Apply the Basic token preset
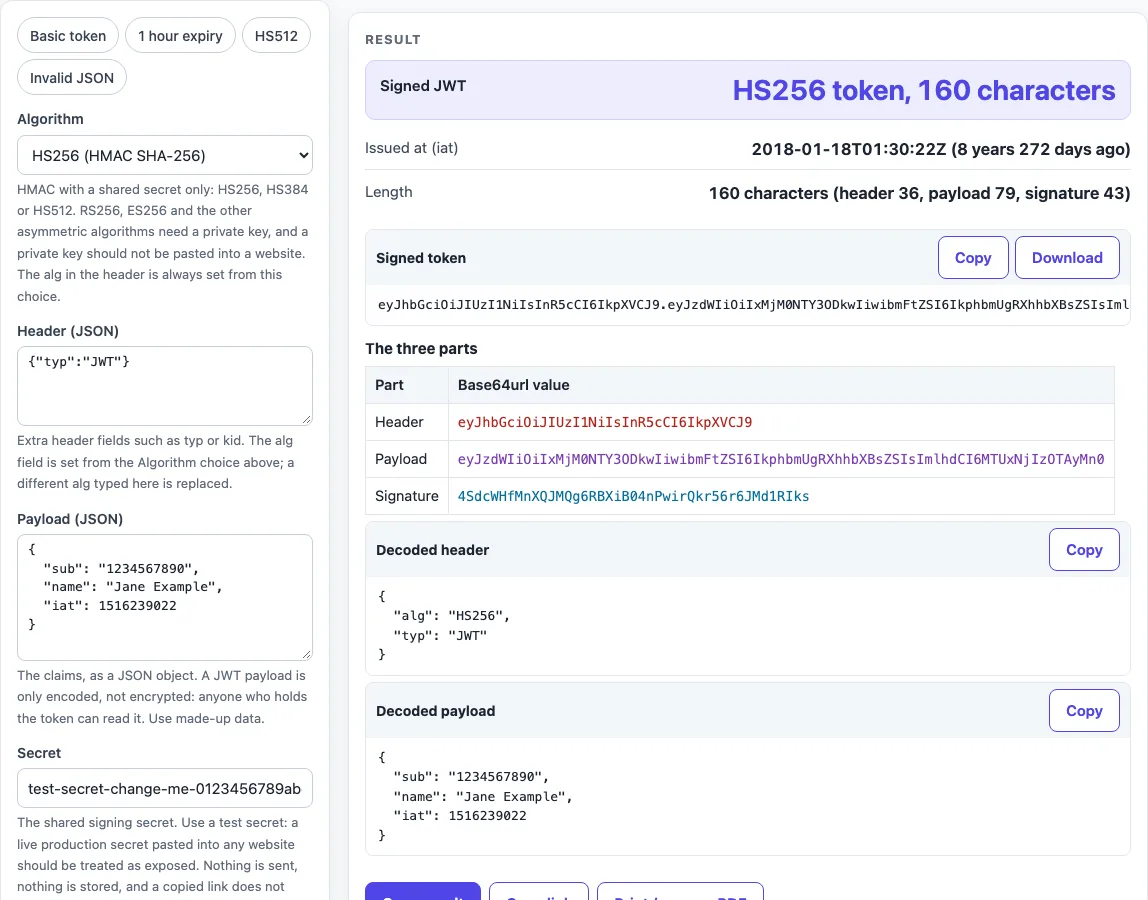 point(68,36)
